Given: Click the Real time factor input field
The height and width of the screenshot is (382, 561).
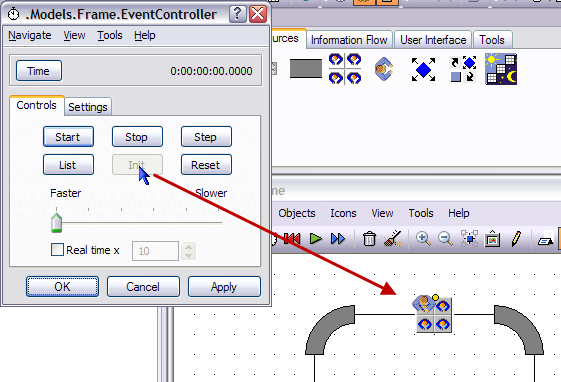Looking at the screenshot, I should tap(155, 251).
